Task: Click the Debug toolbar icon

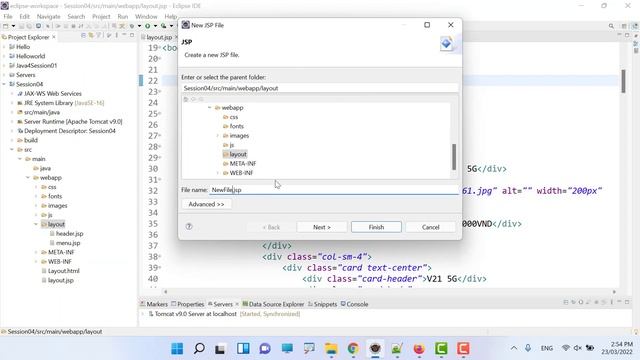Action: (x=132, y=26)
